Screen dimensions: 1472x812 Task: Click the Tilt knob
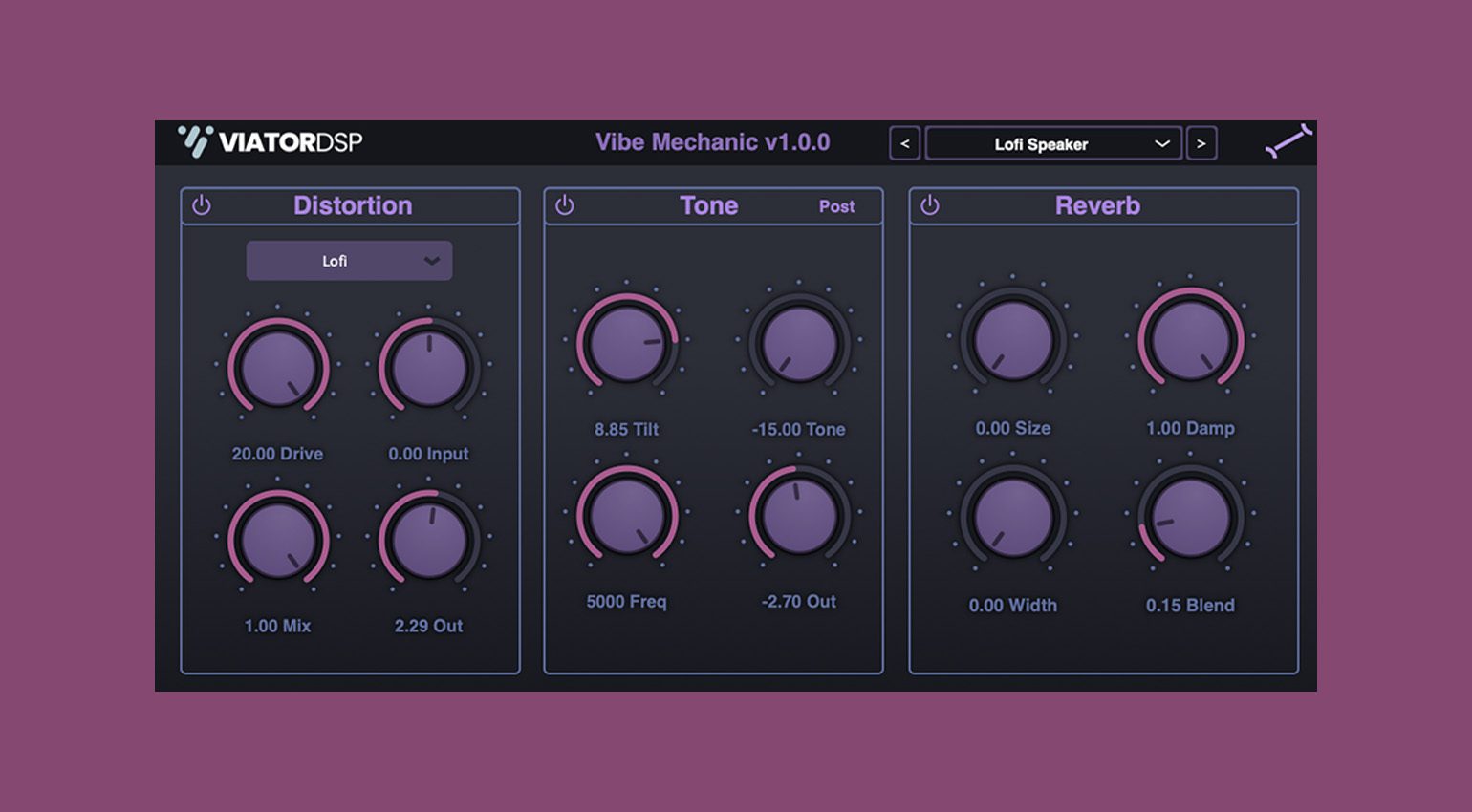coord(627,342)
